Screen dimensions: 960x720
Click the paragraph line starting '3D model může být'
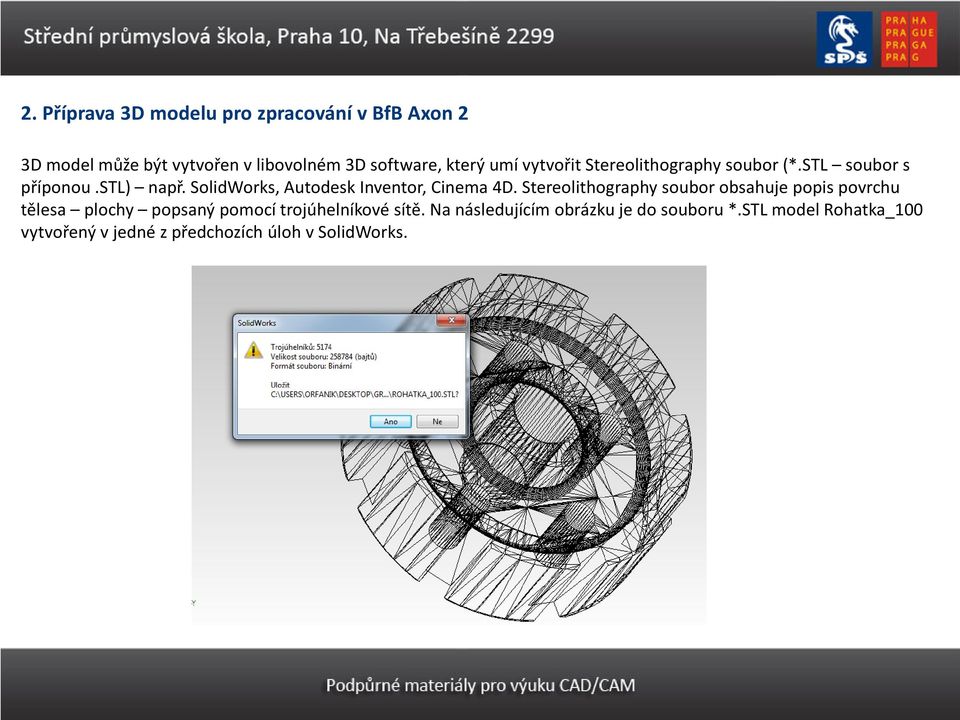pos(465,165)
